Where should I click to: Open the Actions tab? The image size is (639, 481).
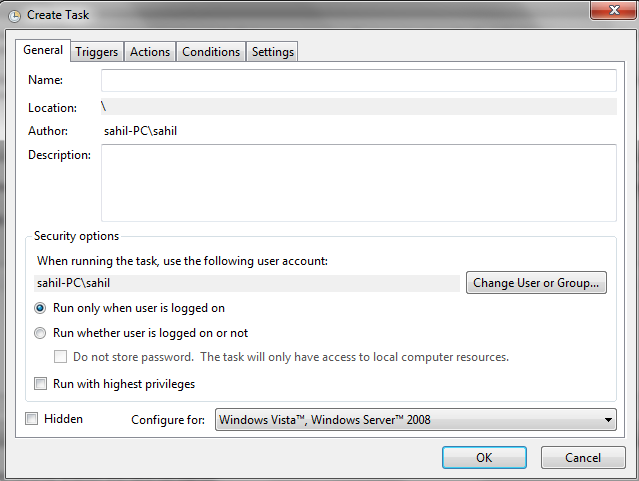tap(150, 52)
